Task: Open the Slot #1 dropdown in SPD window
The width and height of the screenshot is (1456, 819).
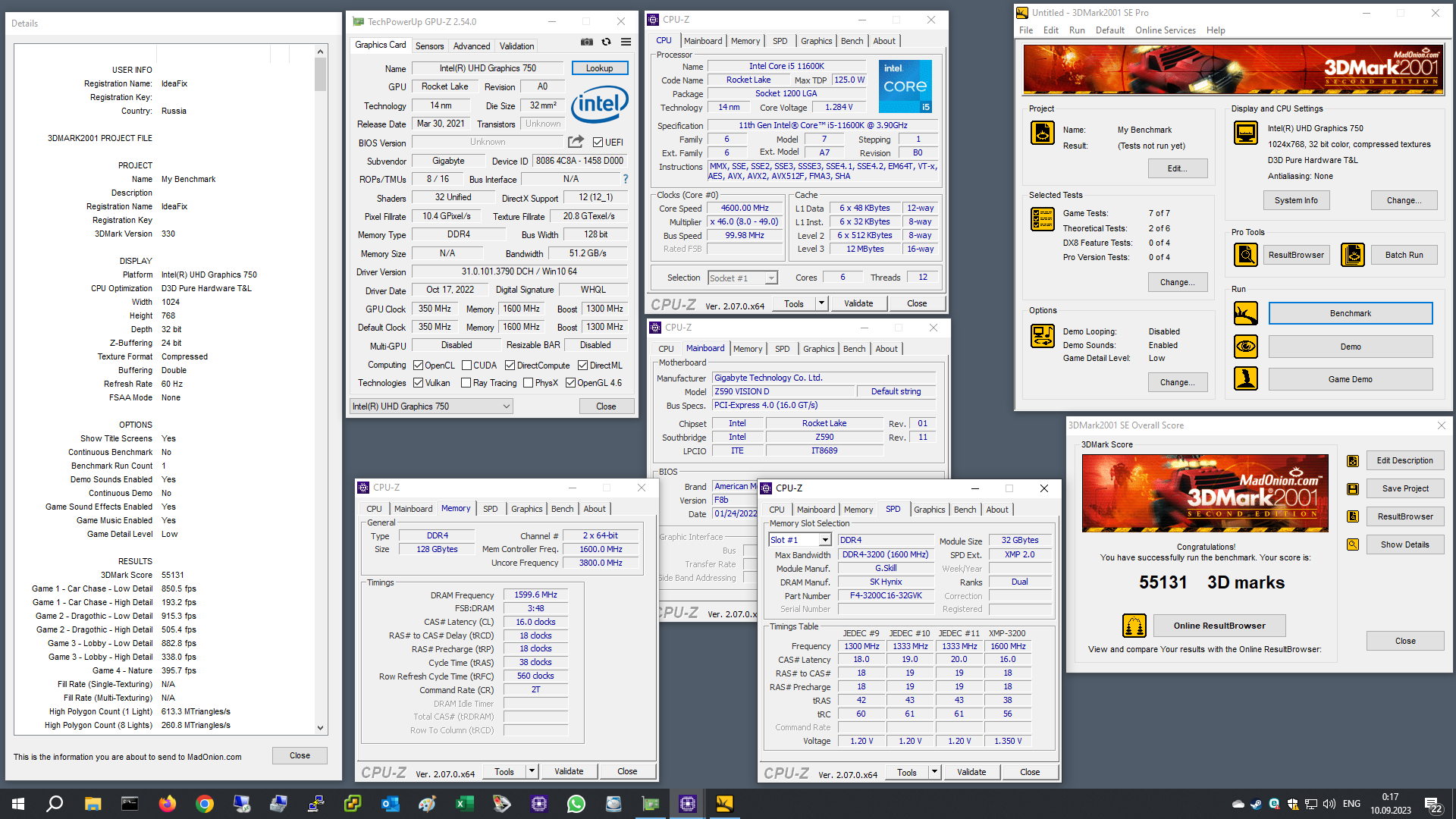Action: [x=800, y=540]
